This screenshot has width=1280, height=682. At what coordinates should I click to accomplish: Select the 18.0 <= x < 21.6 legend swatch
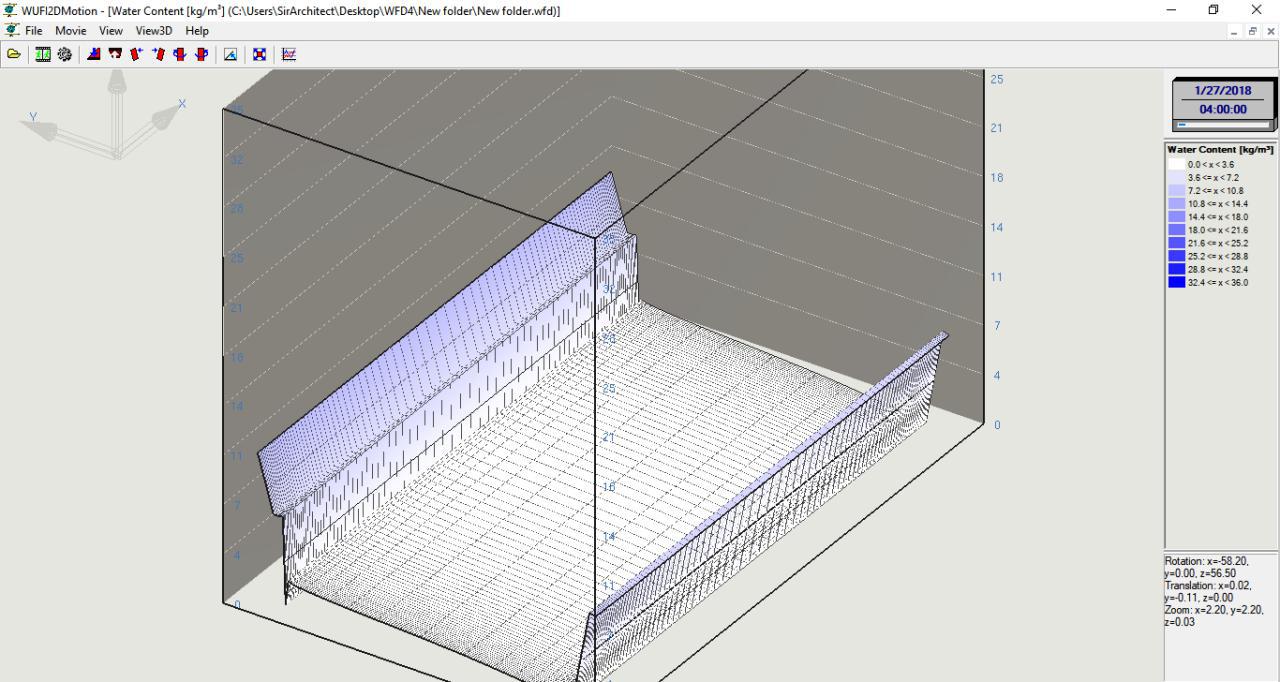(1176, 230)
